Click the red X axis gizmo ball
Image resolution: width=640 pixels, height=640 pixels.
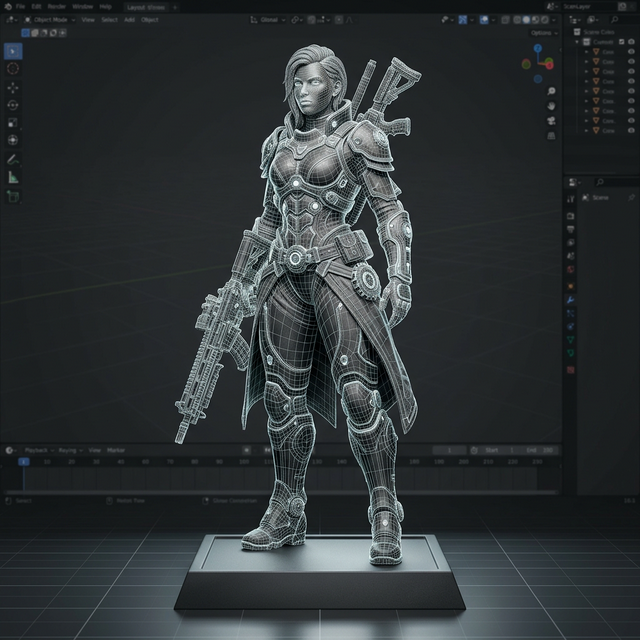549,64
